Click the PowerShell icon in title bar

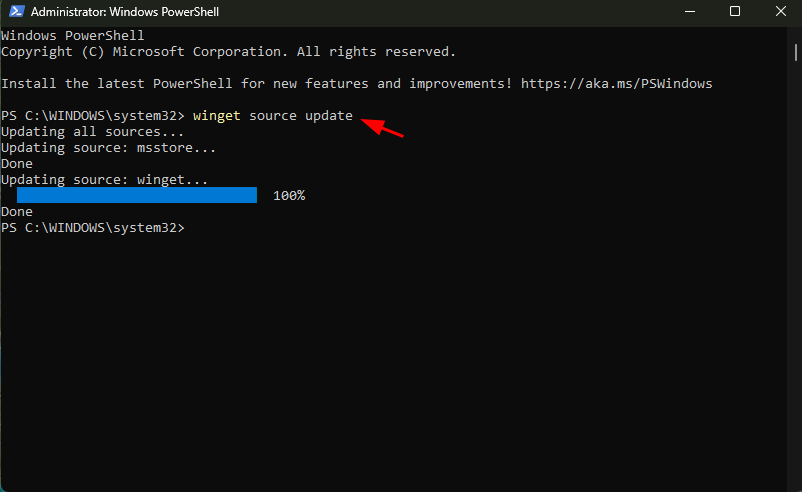pos(16,11)
